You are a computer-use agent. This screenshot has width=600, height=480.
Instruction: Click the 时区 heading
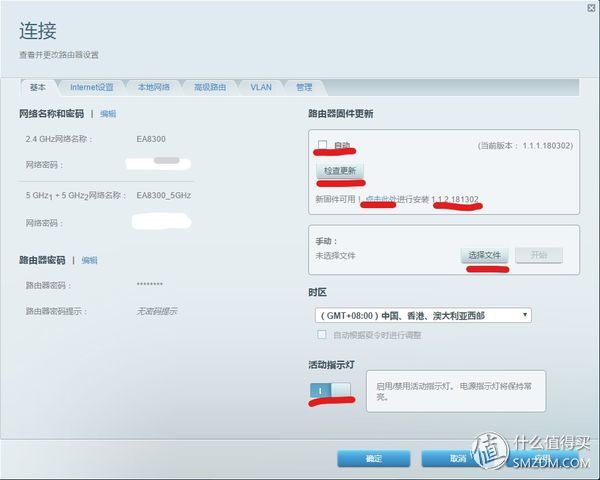(318, 292)
